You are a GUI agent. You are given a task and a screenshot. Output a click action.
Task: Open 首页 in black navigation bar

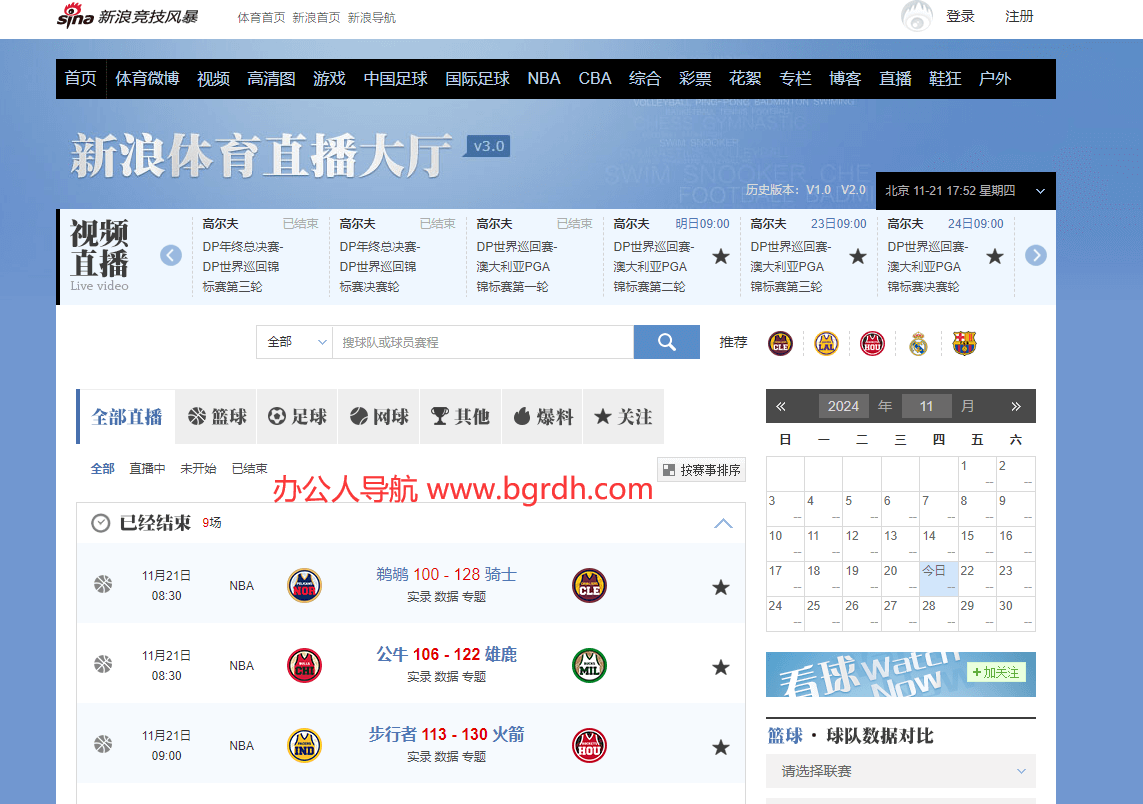pos(80,79)
